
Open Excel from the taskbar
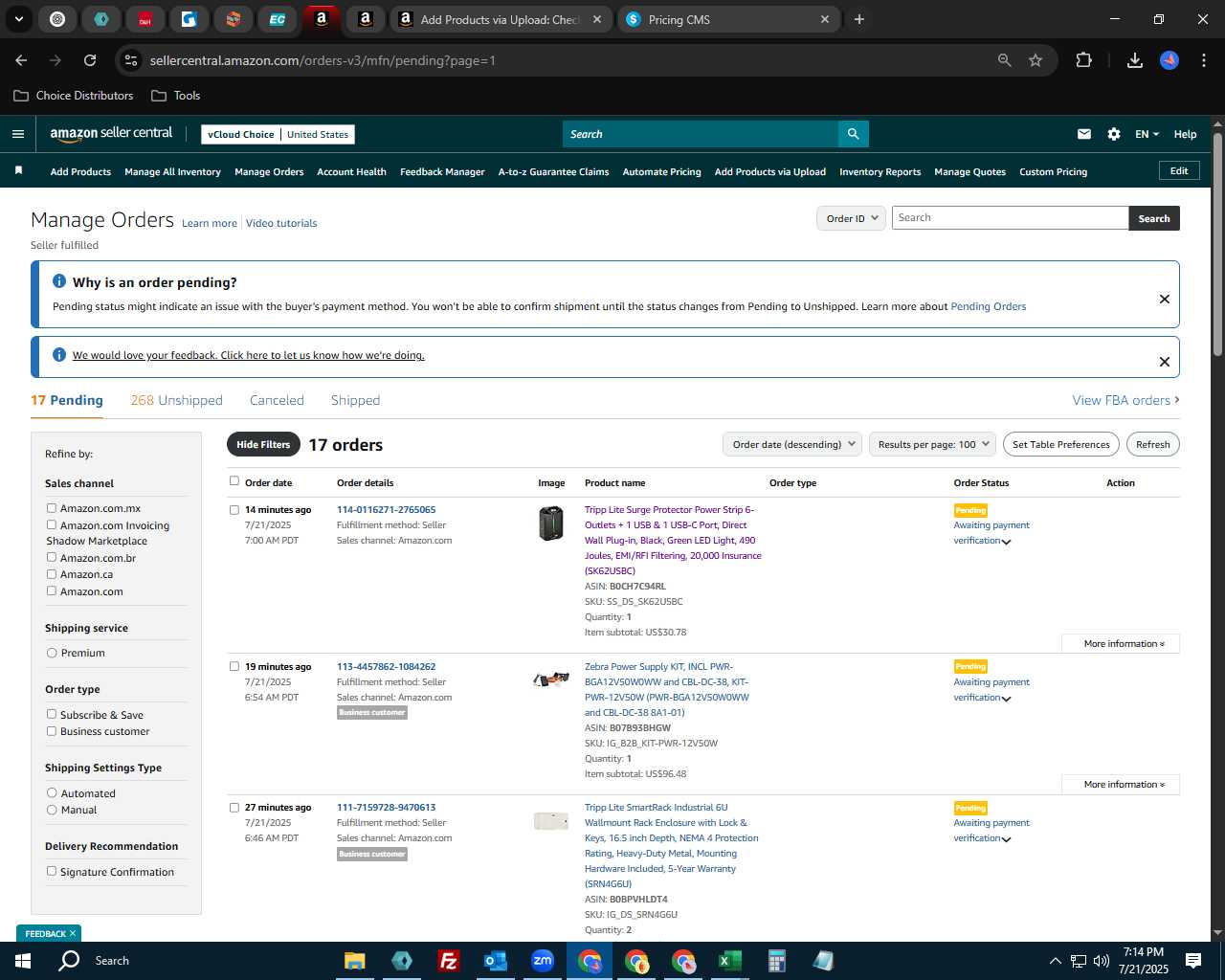pos(729,961)
